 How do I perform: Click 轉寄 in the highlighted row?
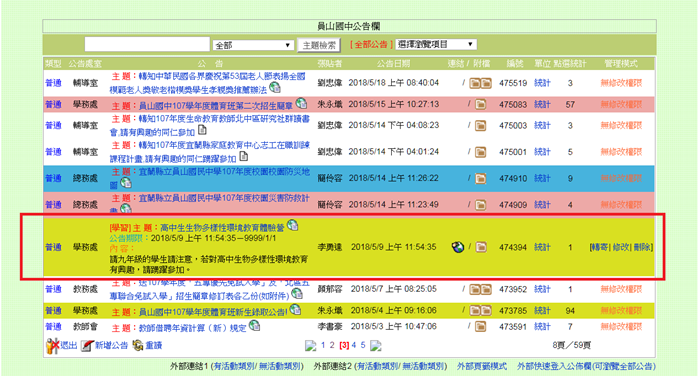pos(599,247)
